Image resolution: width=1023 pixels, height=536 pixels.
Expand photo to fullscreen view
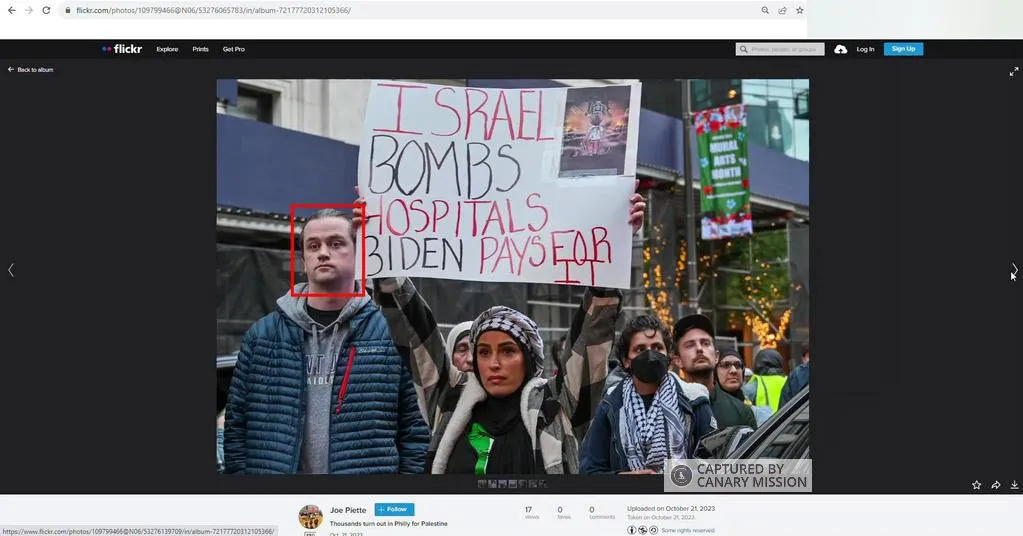[1013, 72]
